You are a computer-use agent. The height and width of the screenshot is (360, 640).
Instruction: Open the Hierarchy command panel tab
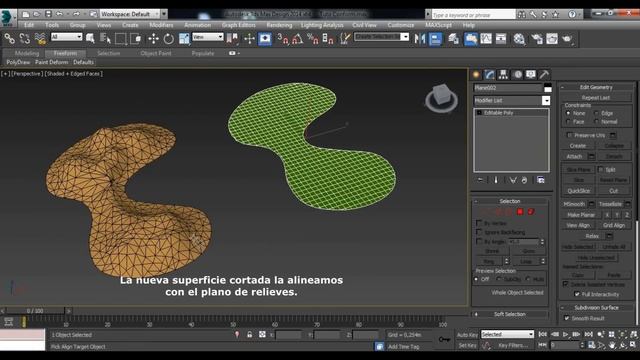click(x=503, y=74)
